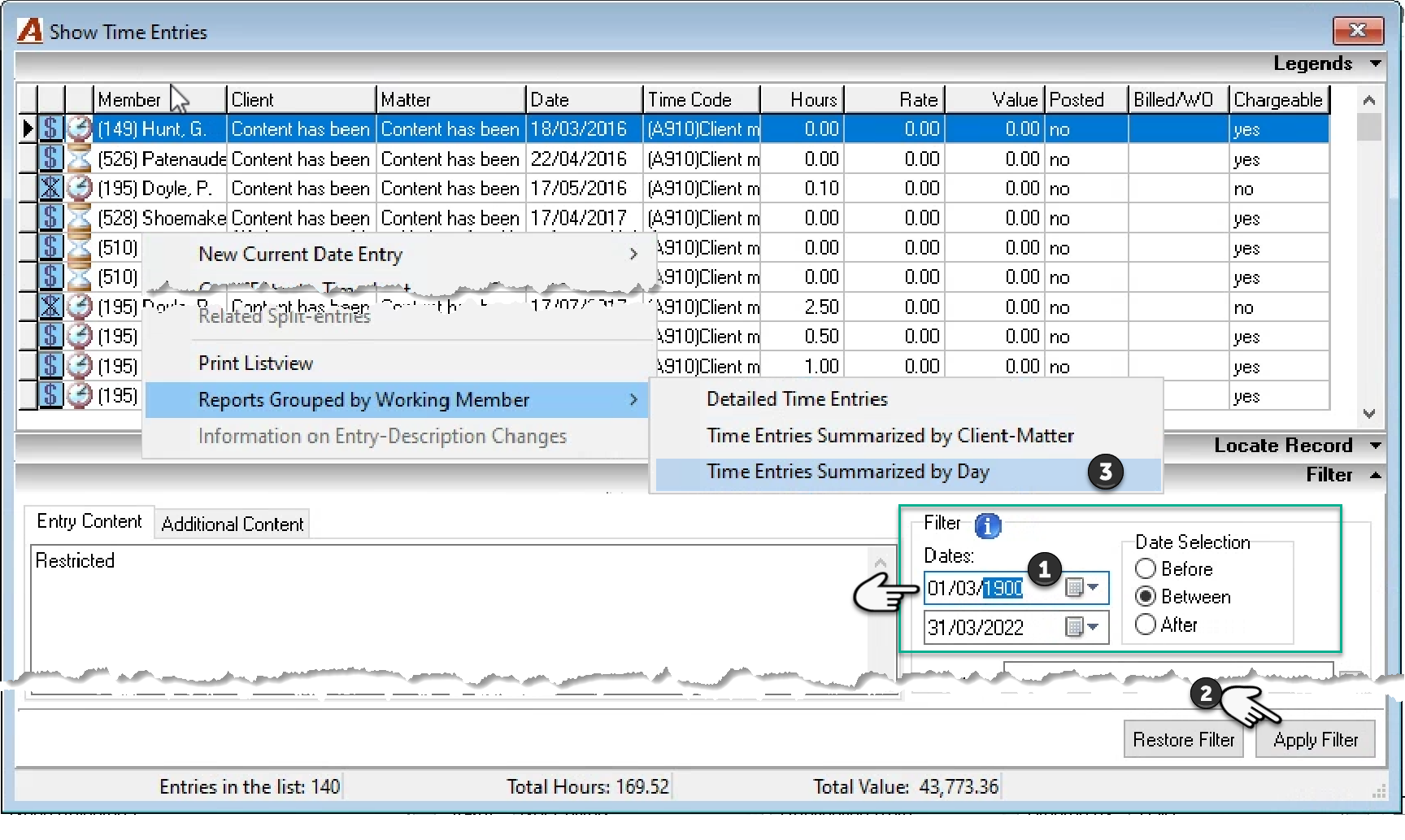Choose Print Listview from the context menu
This screenshot has width=1405, height=840.
398,363
